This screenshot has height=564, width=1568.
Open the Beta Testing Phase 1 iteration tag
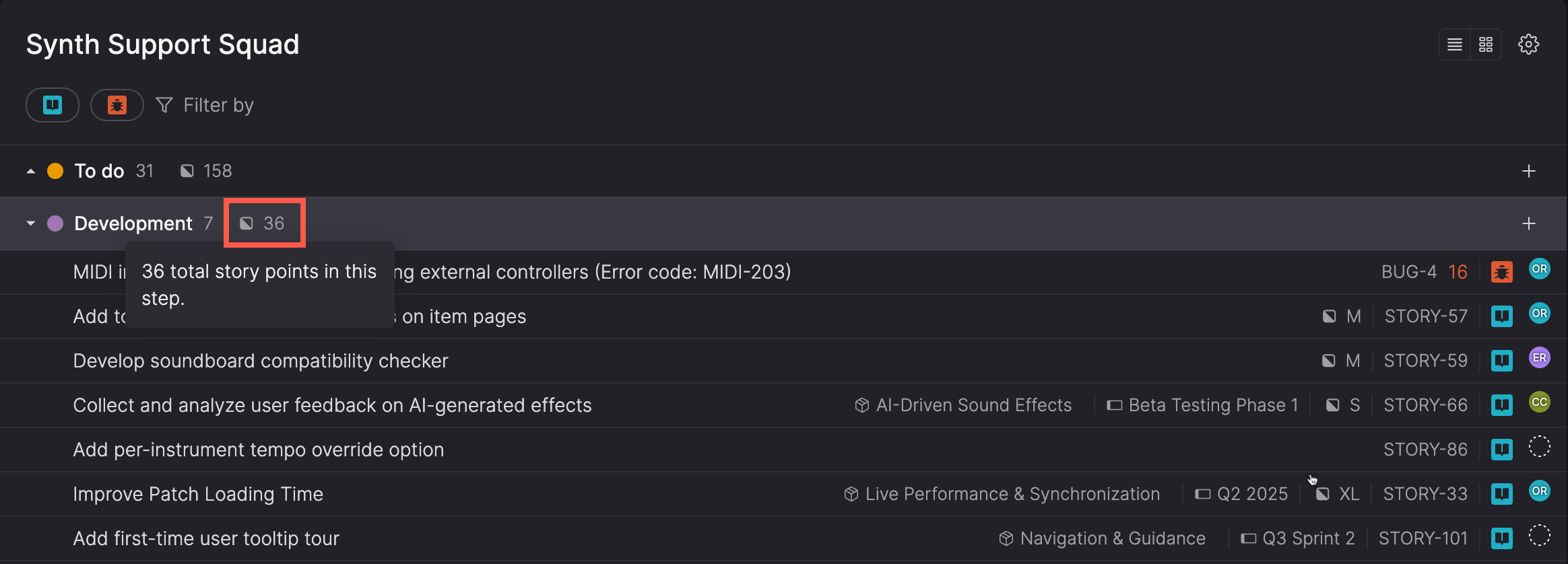(x=1203, y=405)
